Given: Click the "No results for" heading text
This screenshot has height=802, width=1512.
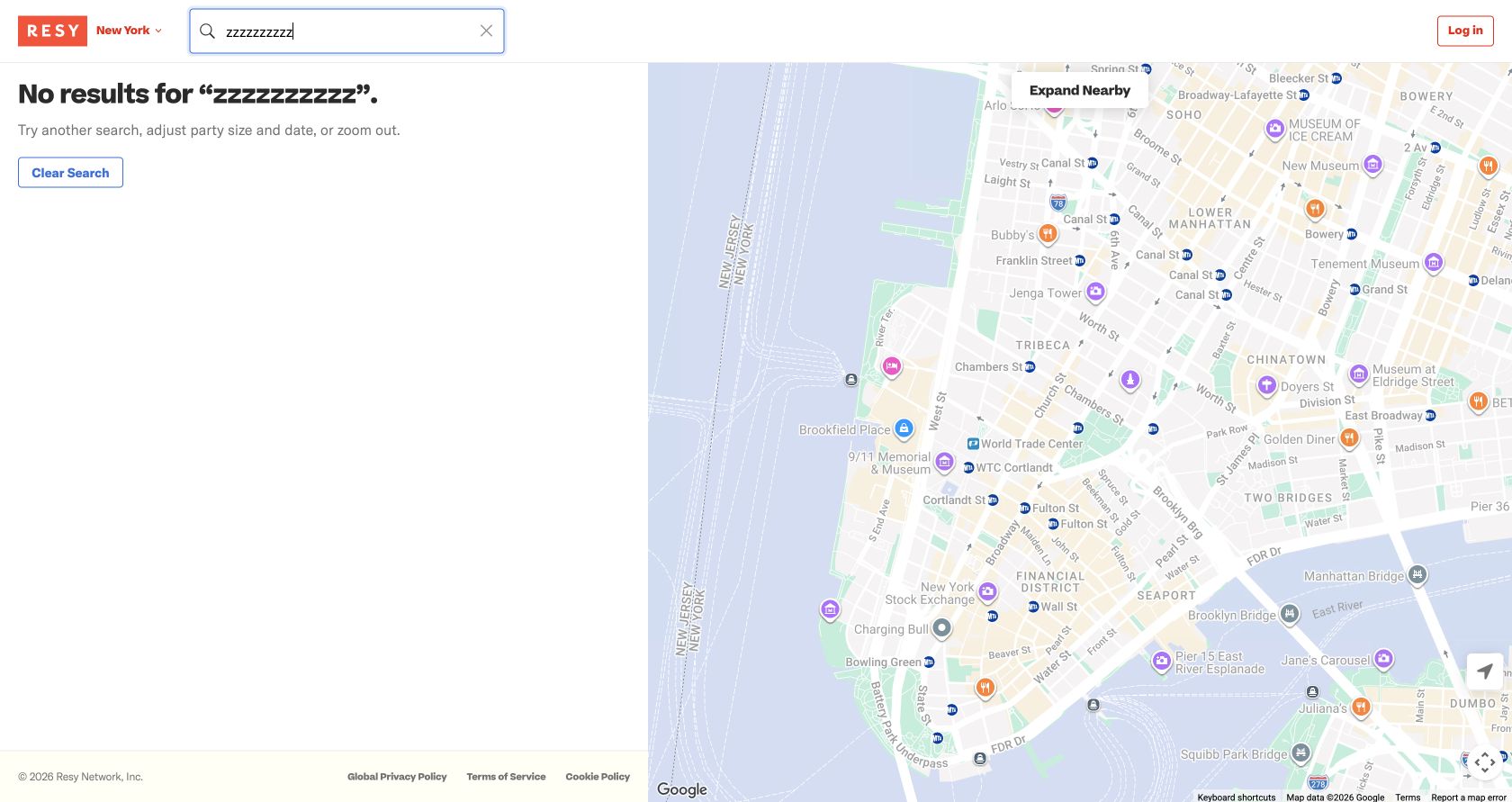Looking at the screenshot, I should 198,94.
